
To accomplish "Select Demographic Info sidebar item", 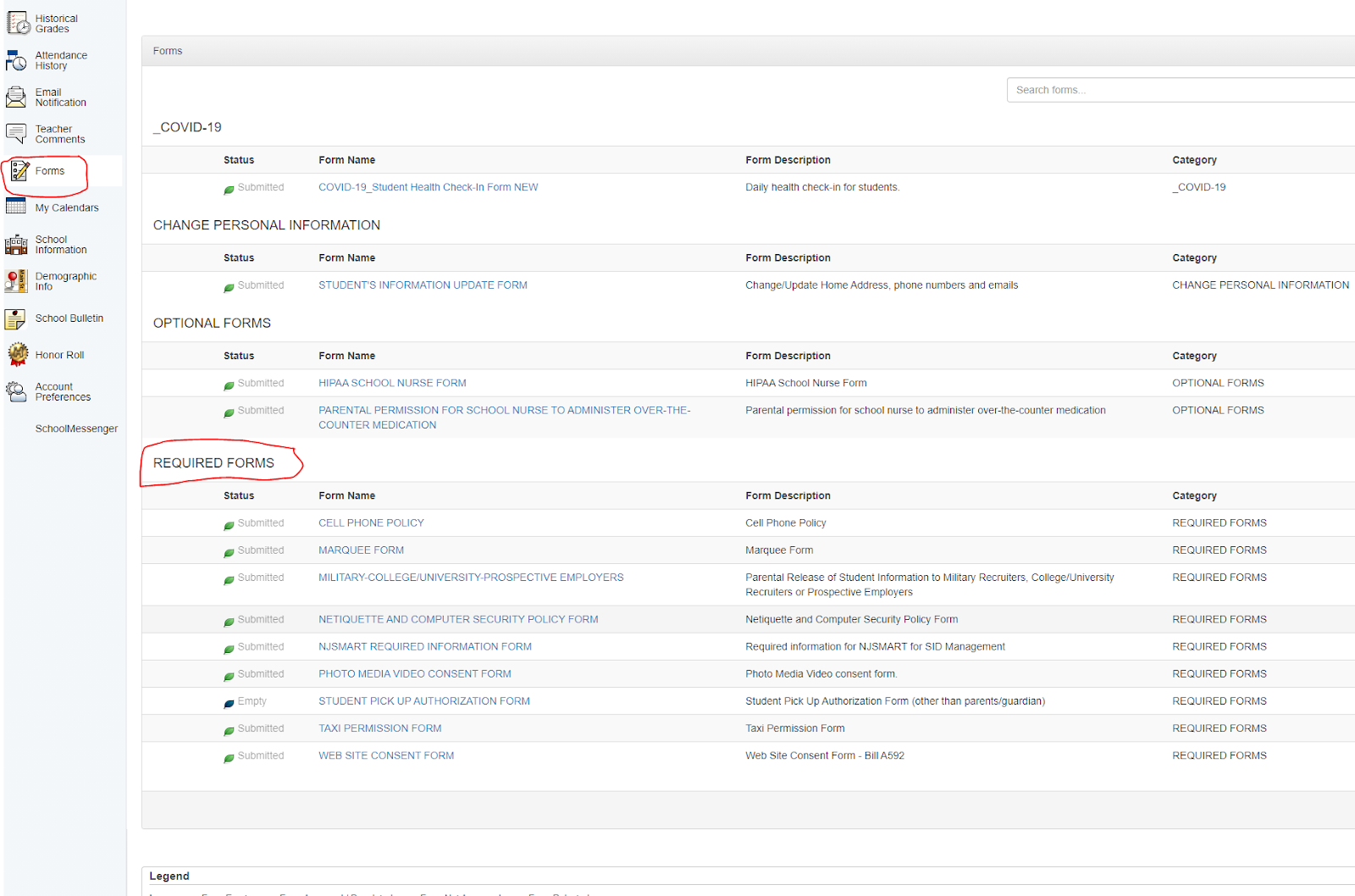I will tap(66, 281).
